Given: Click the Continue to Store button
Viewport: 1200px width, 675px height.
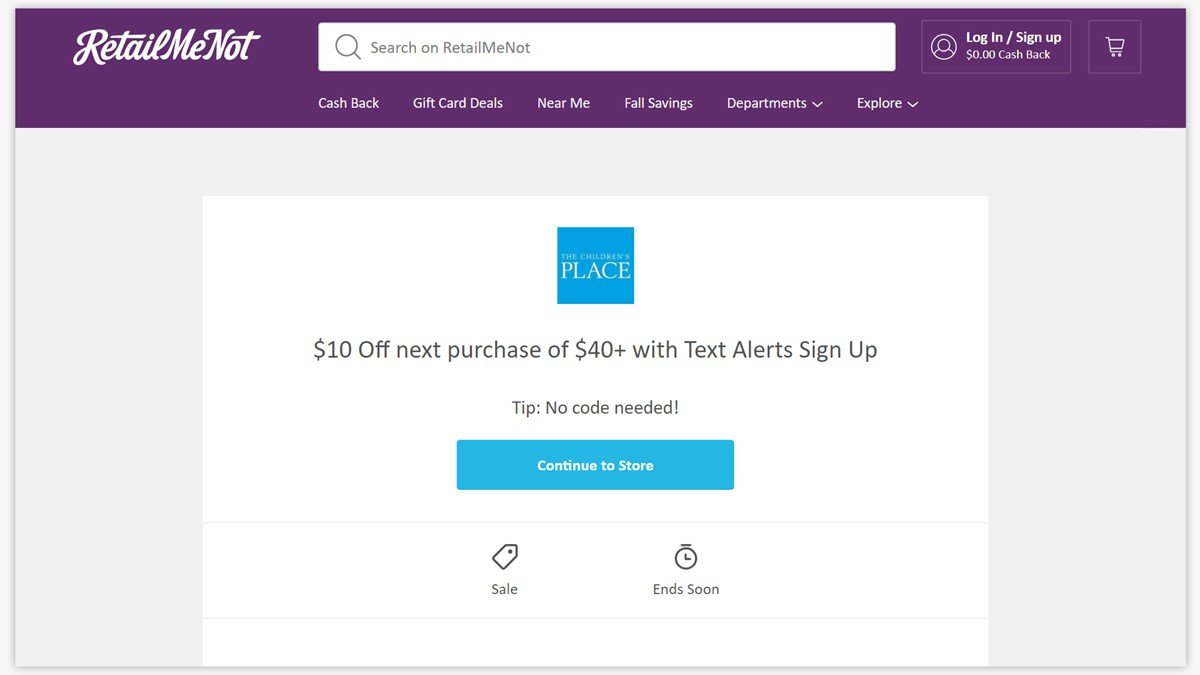Looking at the screenshot, I should point(595,464).
